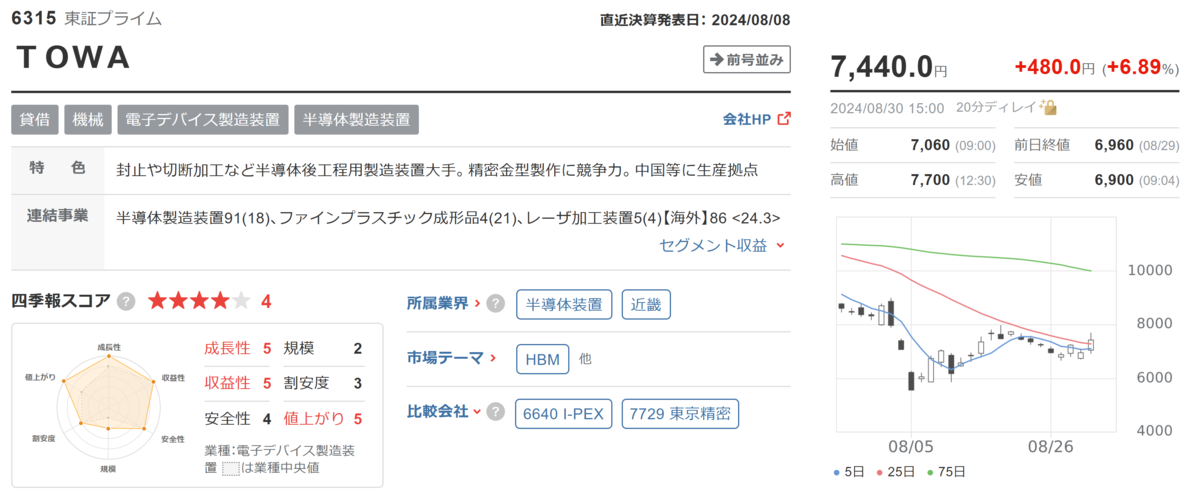Click the HBM theme tag
1200x491 pixels.
pyautogui.click(x=543, y=358)
